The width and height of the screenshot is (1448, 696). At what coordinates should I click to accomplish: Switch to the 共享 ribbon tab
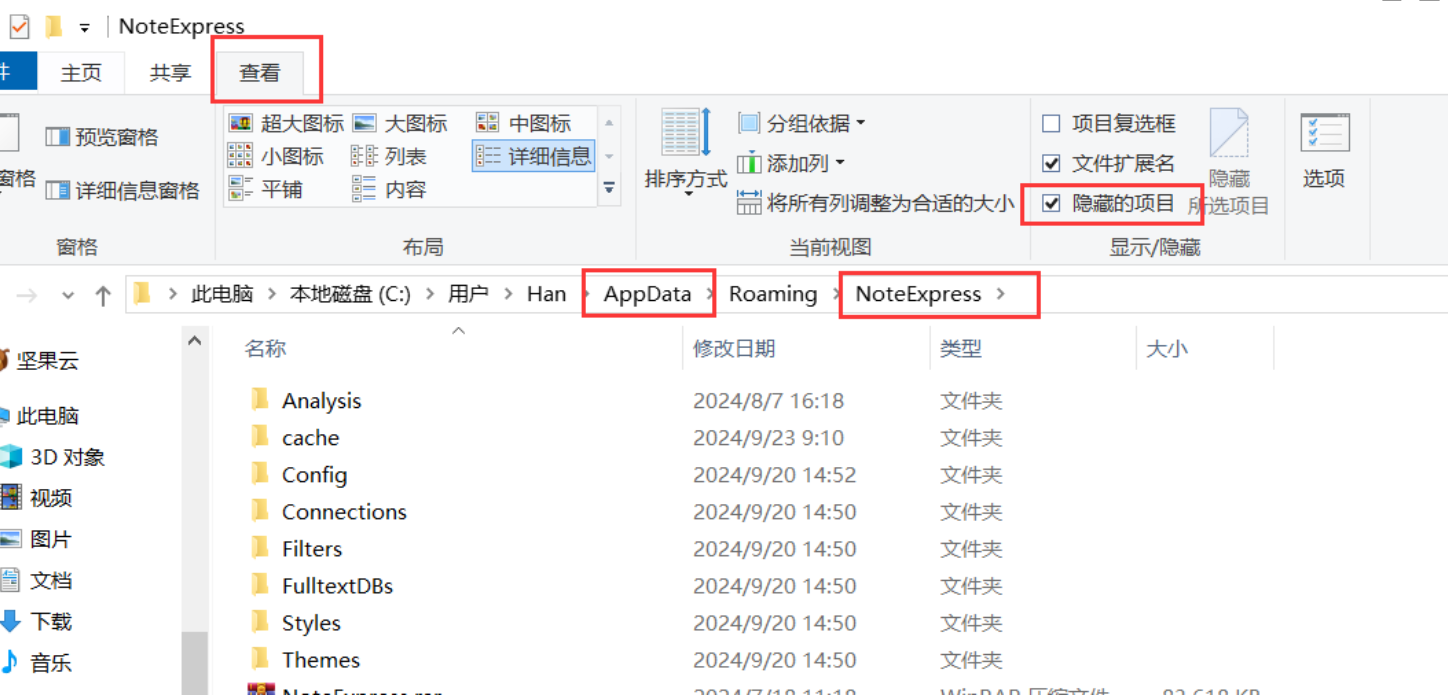pos(170,73)
